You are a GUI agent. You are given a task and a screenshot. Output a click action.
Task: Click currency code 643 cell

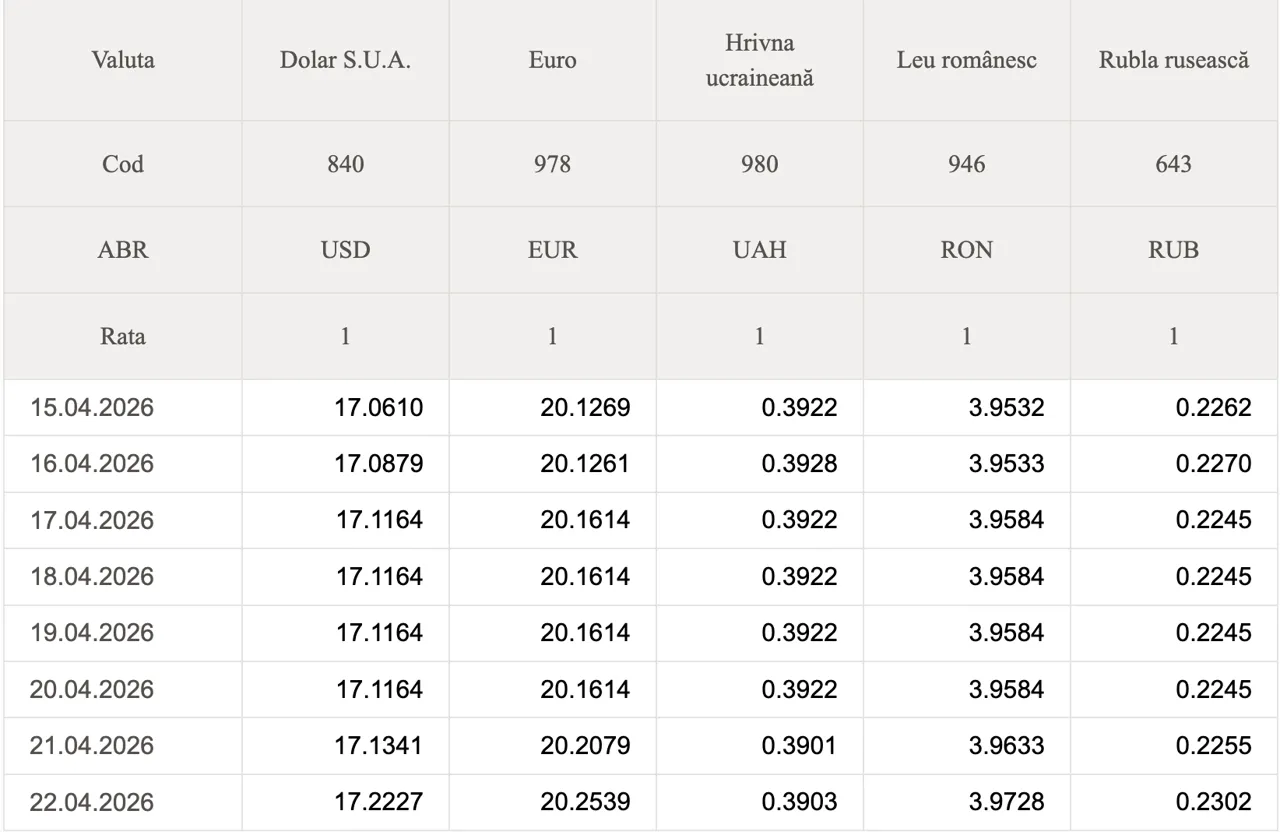pyautogui.click(x=1173, y=164)
